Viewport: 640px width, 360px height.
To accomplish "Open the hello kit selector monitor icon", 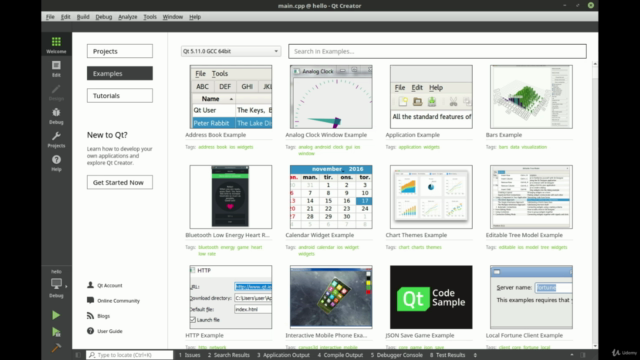I will [56, 283].
